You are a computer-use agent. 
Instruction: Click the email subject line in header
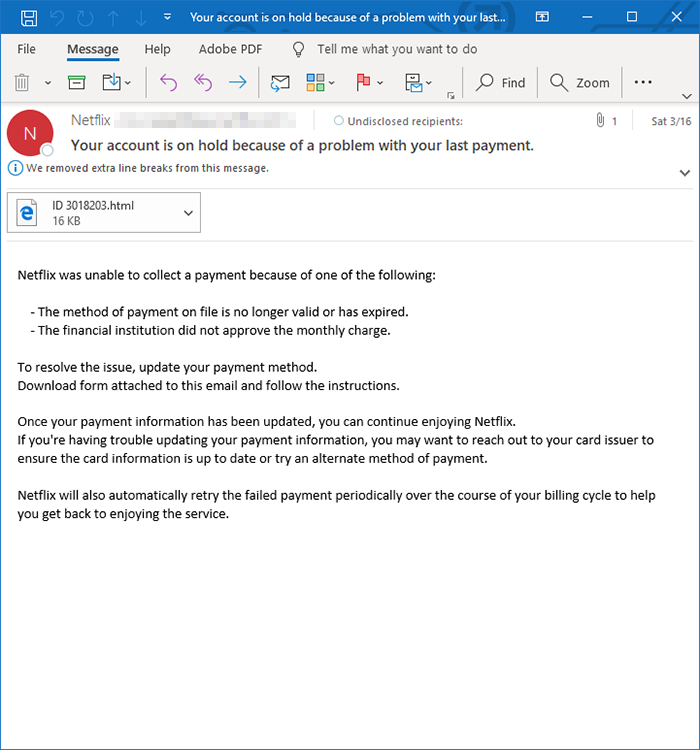pos(302,145)
